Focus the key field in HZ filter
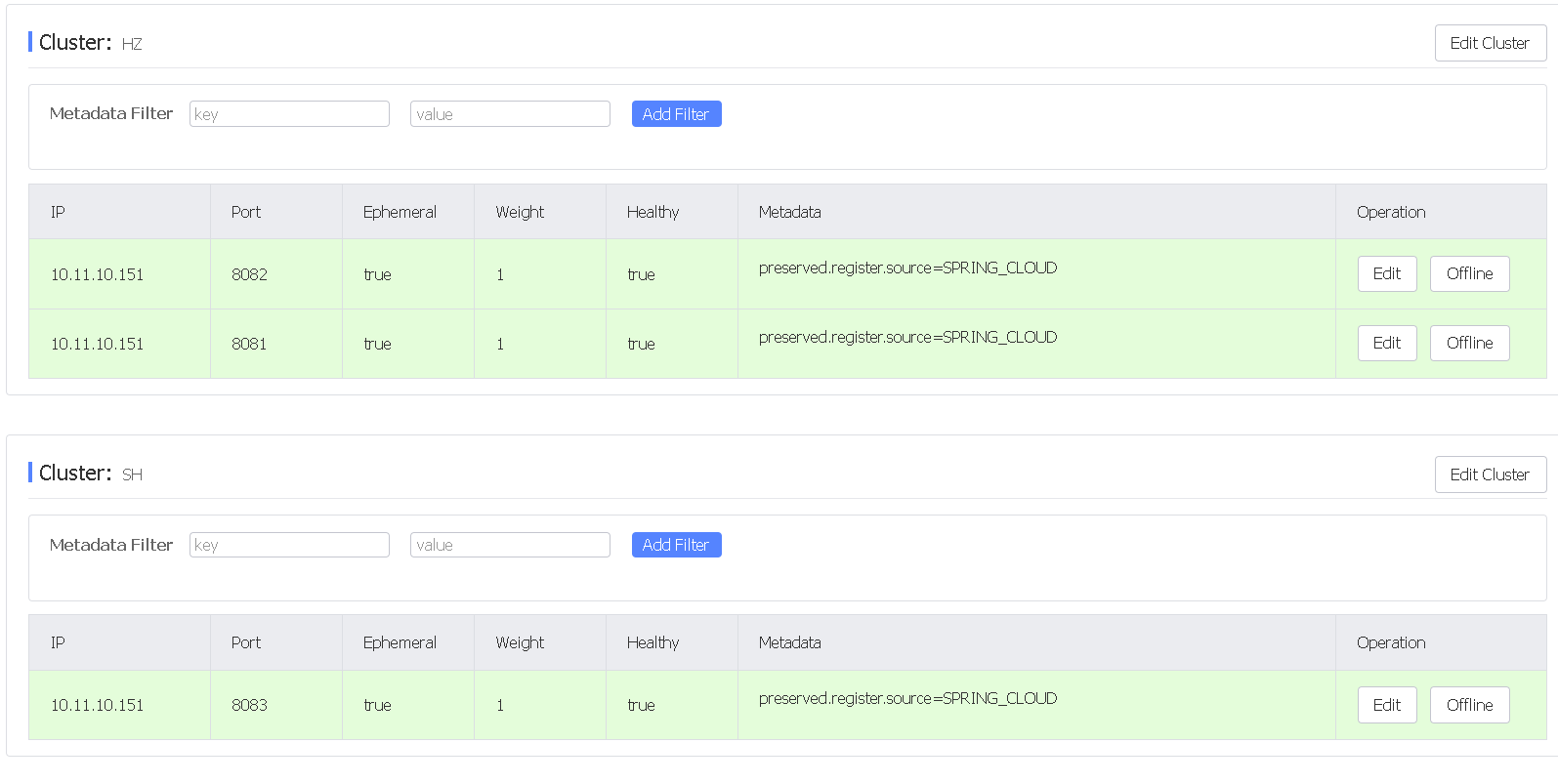The height and width of the screenshot is (784, 1558). click(289, 114)
